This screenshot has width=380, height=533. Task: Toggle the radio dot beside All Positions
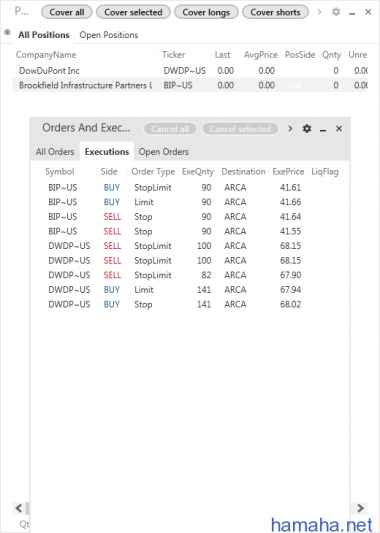pos(7,32)
